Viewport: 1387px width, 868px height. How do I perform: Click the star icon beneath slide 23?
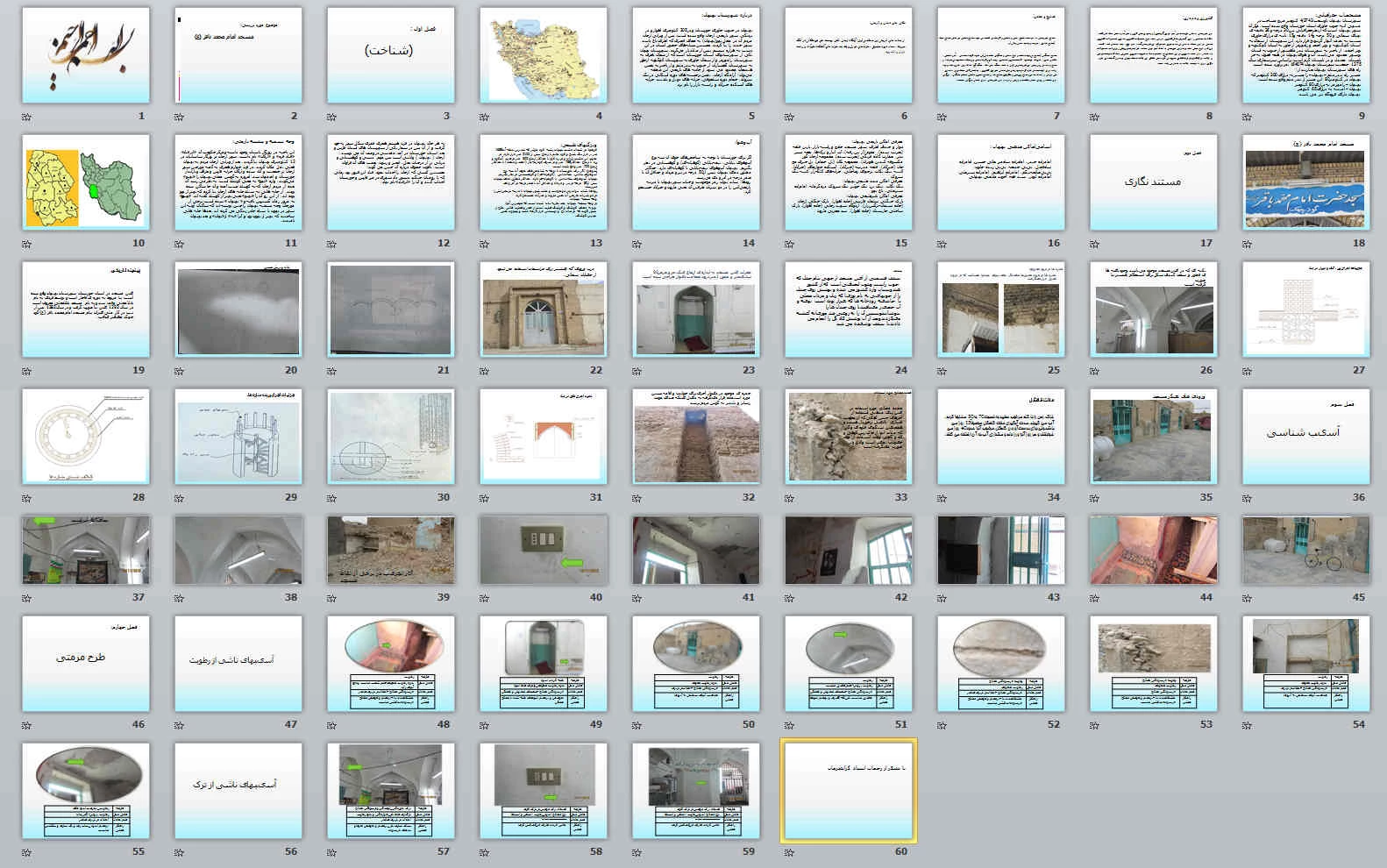pyautogui.click(x=637, y=371)
